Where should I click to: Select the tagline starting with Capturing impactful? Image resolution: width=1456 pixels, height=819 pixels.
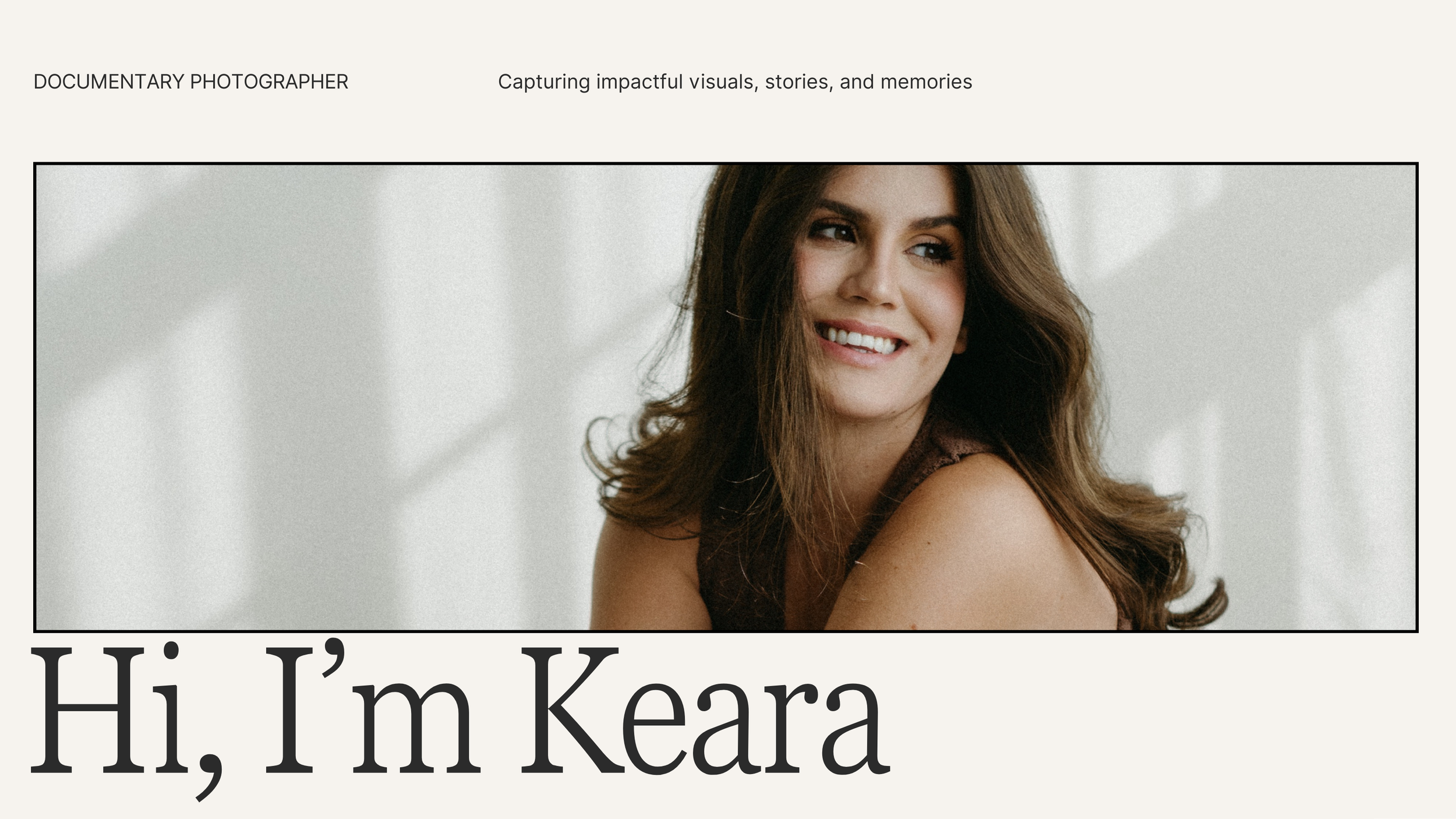(735, 82)
